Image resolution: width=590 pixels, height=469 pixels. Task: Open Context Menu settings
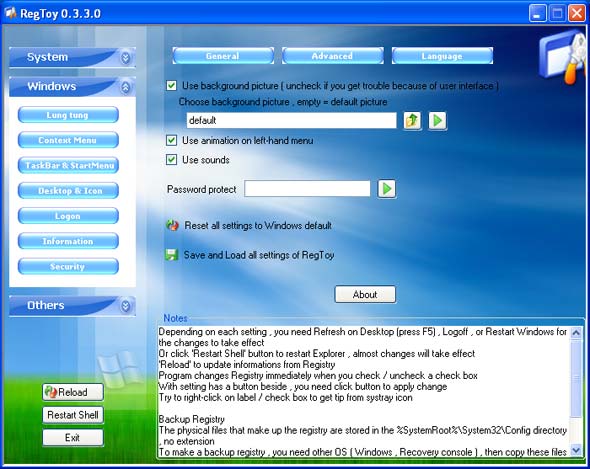coord(68,140)
